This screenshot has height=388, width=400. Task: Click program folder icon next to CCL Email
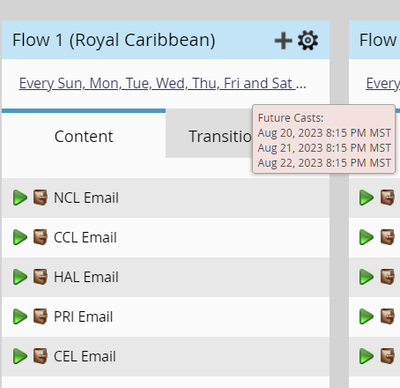pyautogui.click(x=40, y=237)
